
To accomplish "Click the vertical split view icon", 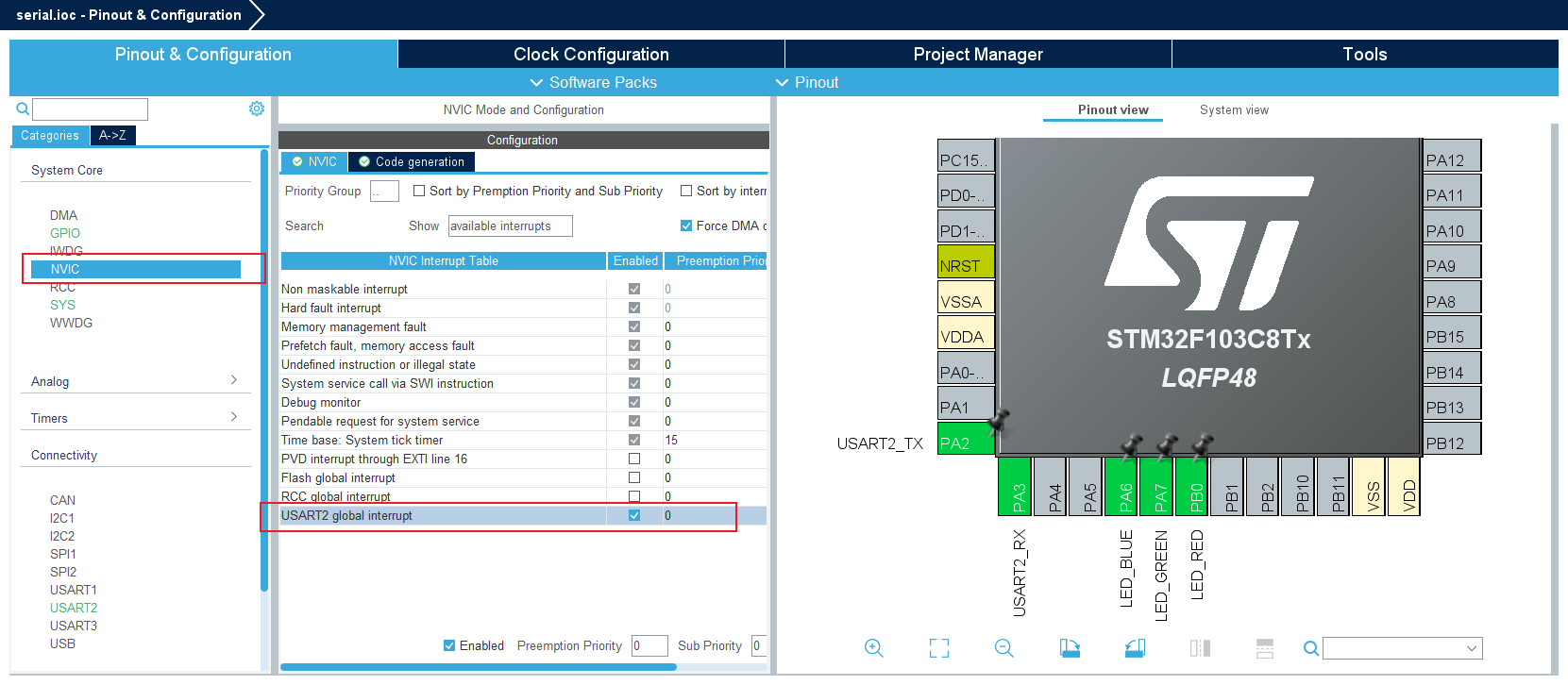I will pyautogui.click(x=1200, y=648).
